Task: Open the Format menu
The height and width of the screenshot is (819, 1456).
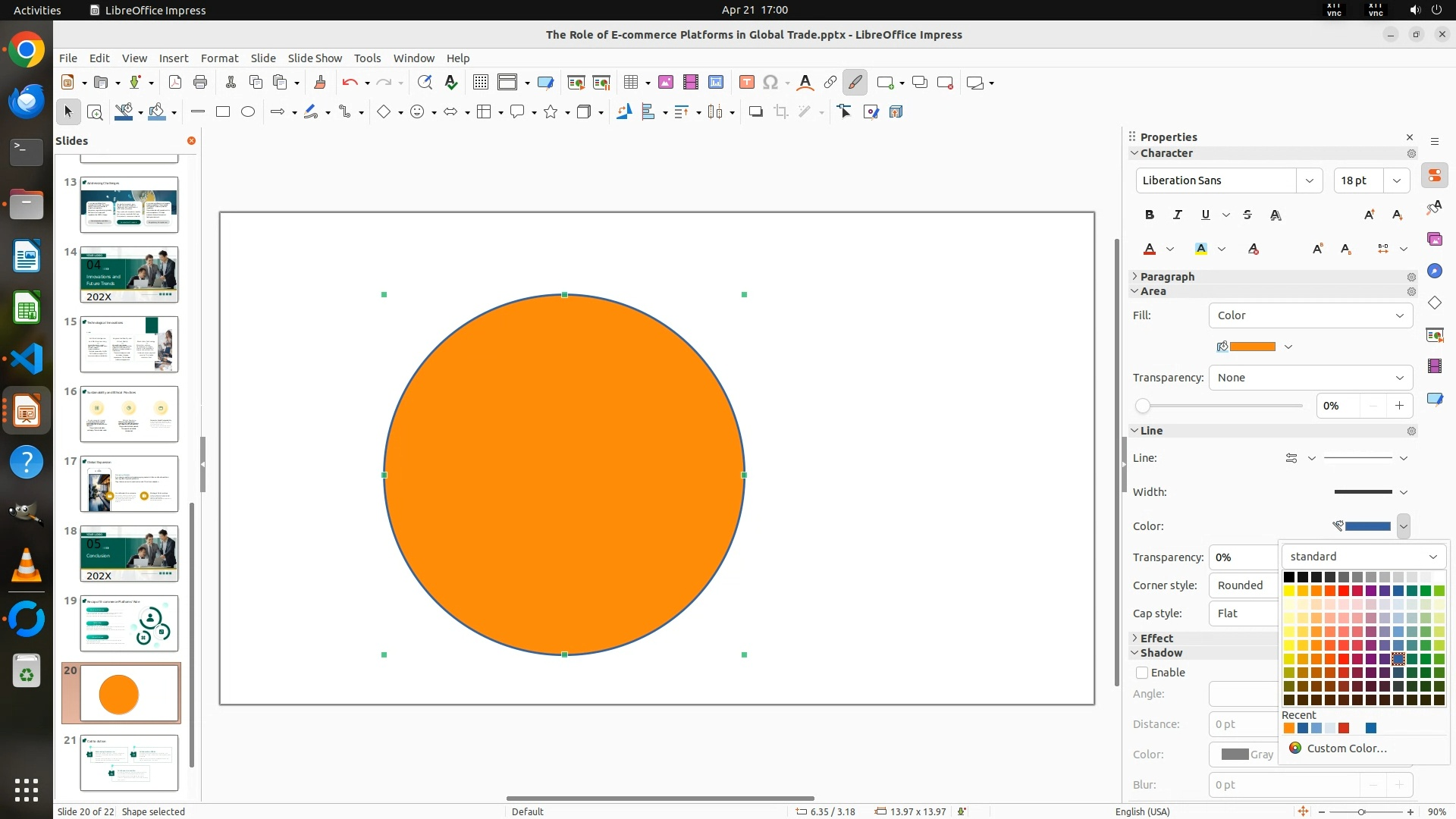Action: pyautogui.click(x=219, y=58)
